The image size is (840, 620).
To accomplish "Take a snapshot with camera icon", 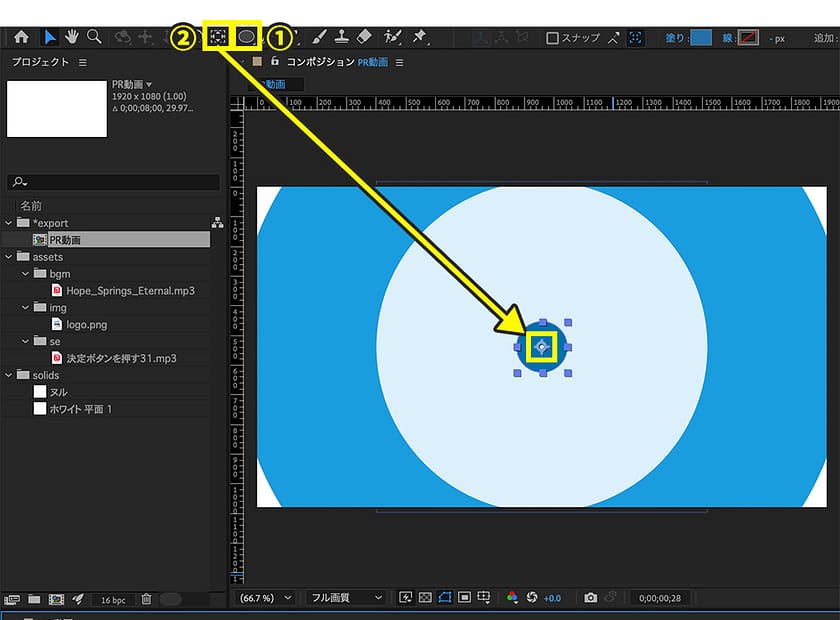I will [591, 597].
